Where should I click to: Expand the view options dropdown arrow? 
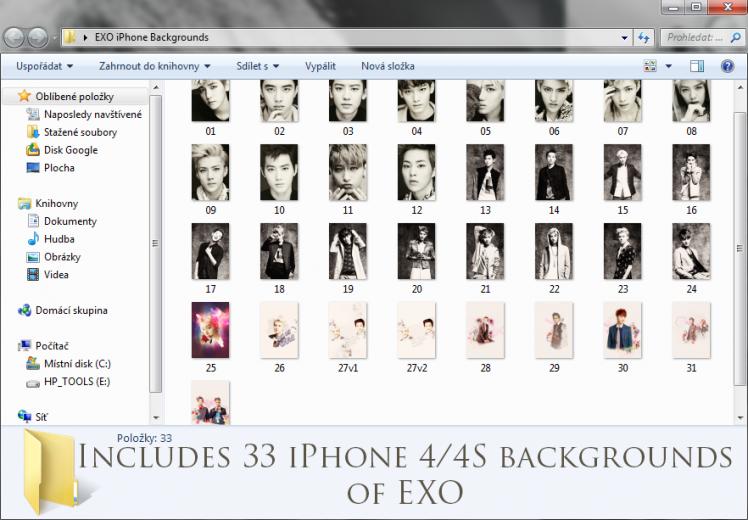tap(668, 66)
